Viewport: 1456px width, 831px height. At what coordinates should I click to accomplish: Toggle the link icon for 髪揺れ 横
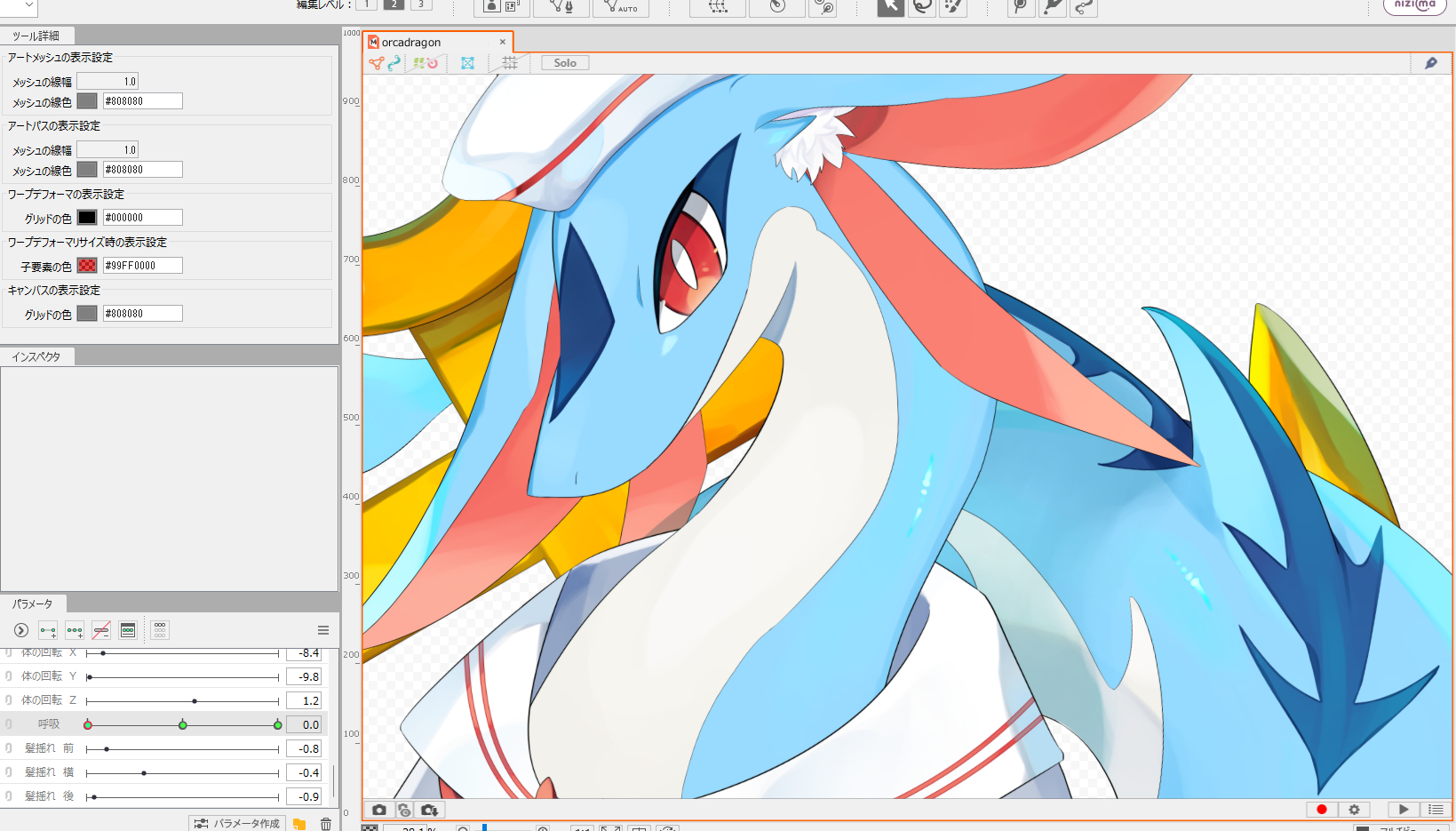coord(9,772)
